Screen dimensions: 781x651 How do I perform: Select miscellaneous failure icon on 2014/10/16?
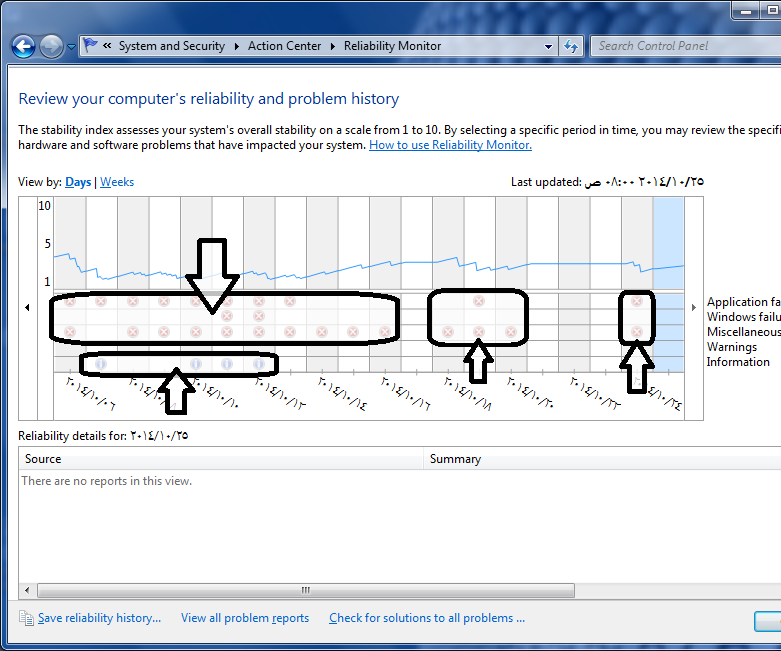(385, 332)
